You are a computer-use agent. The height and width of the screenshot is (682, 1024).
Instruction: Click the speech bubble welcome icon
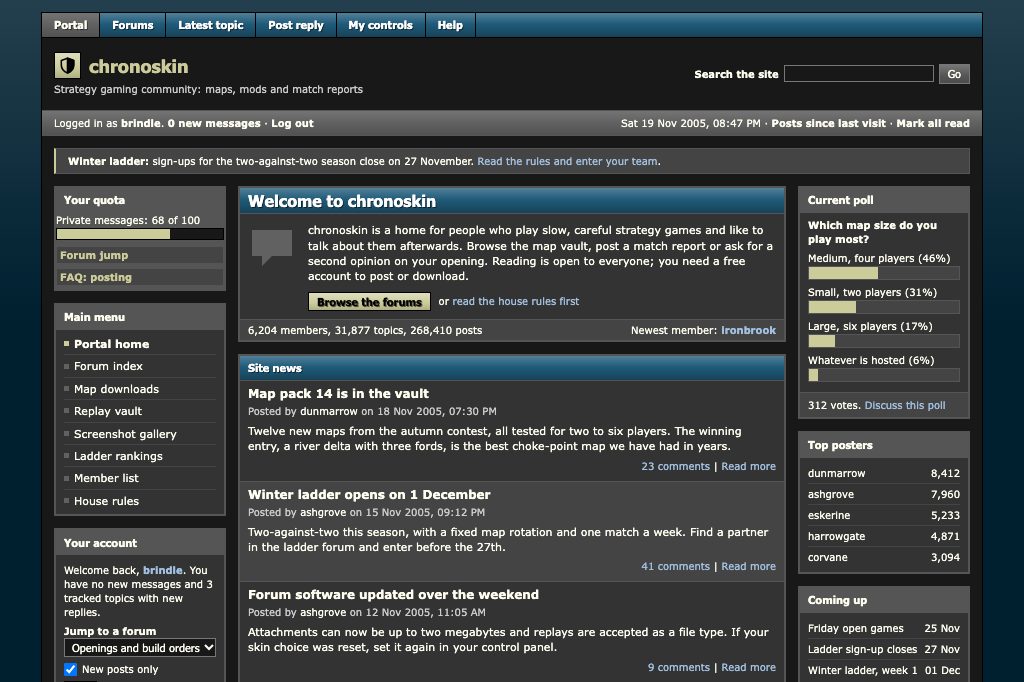pos(272,246)
